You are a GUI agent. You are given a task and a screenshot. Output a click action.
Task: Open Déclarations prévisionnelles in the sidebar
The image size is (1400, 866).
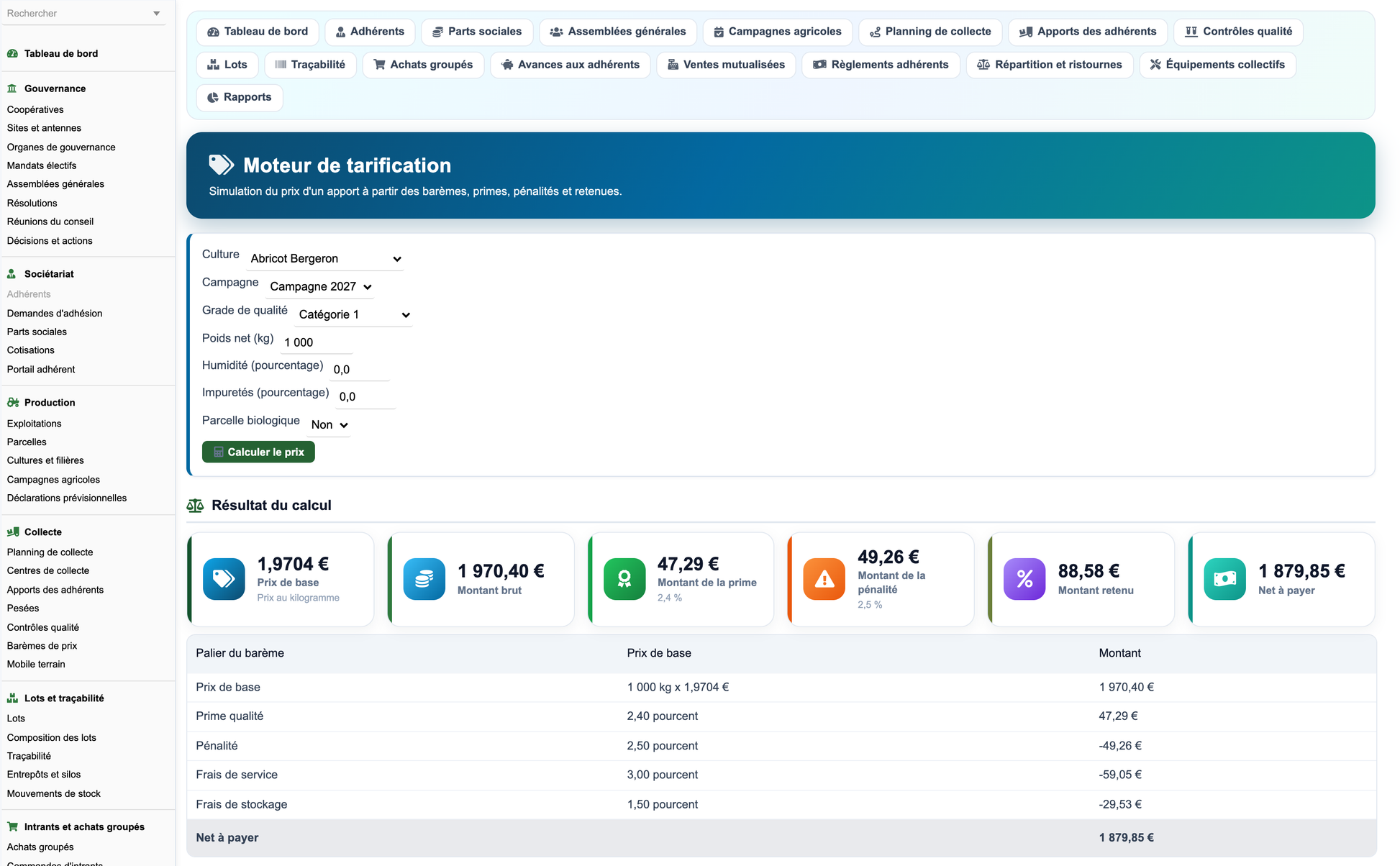coord(67,498)
